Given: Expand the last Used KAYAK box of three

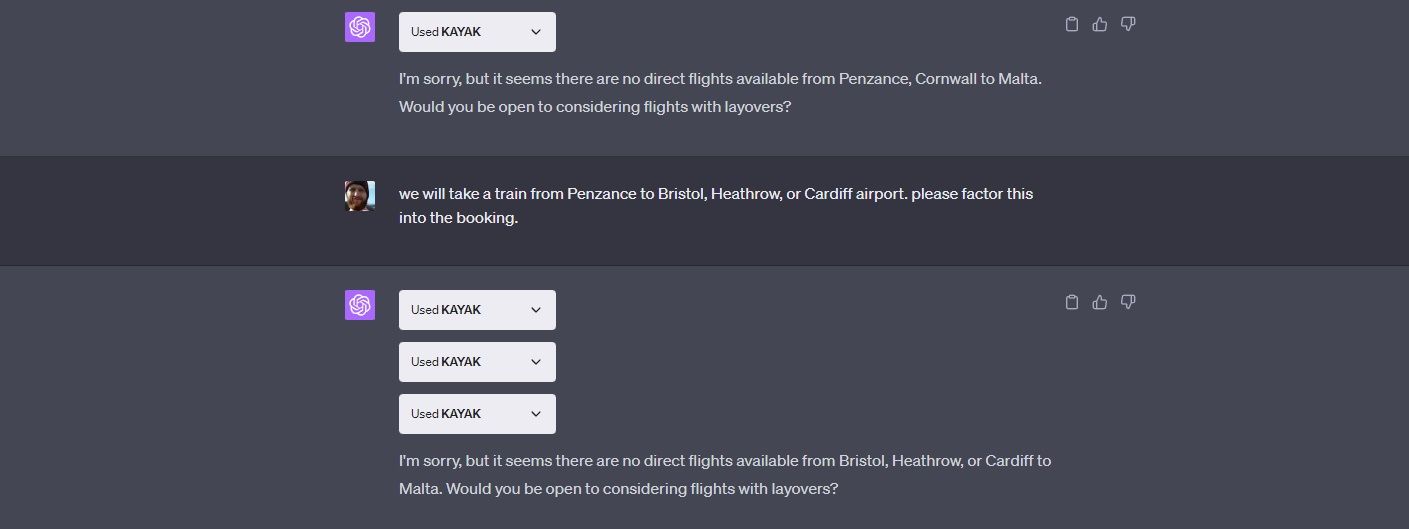Looking at the screenshot, I should pyautogui.click(x=476, y=414).
